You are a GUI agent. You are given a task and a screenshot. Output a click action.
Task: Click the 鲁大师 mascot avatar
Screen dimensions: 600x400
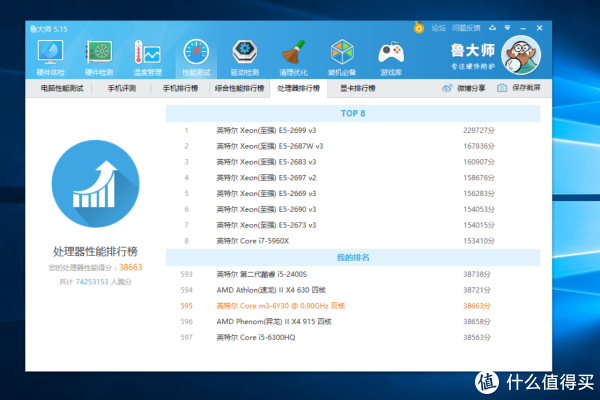point(521,55)
